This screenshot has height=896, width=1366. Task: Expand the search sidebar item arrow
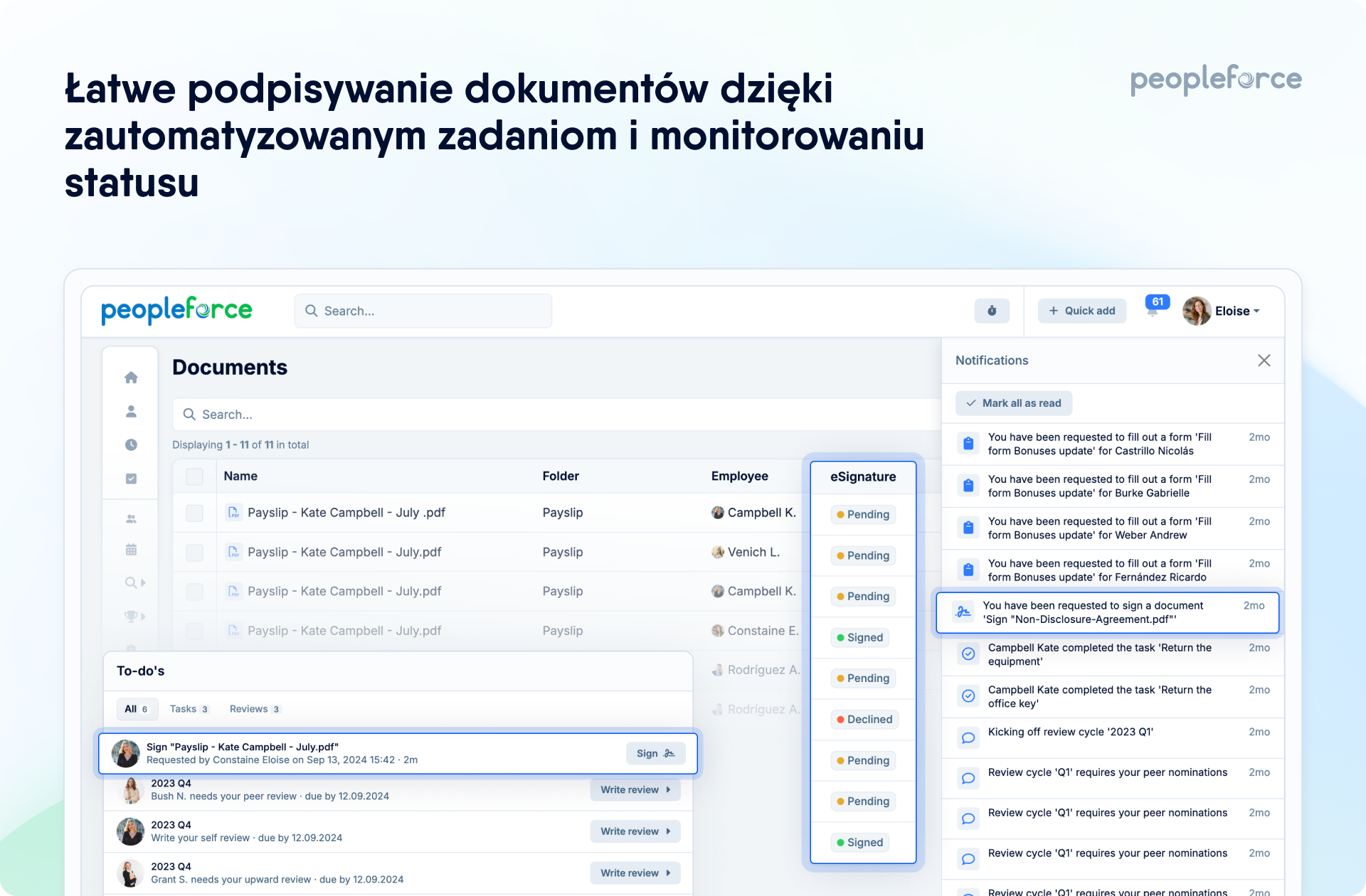click(143, 582)
